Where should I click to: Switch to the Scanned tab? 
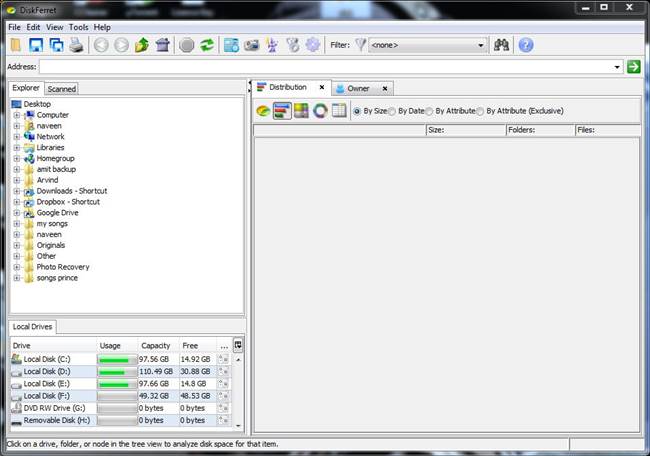click(61, 89)
